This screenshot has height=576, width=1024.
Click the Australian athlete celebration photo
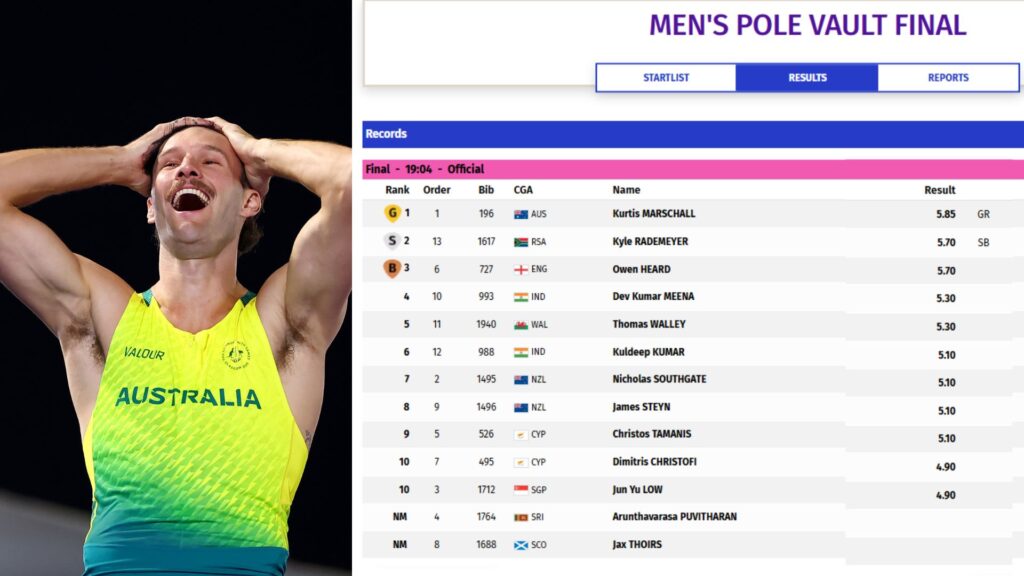tap(176, 288)
